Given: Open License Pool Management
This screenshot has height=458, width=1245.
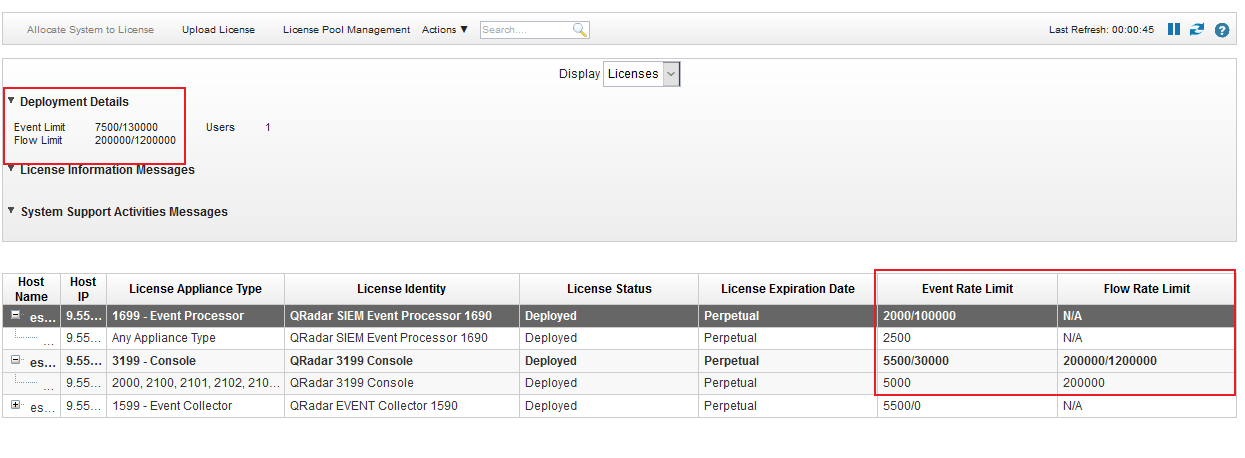Looking at the screenshot, I should [x=346, y=30].
